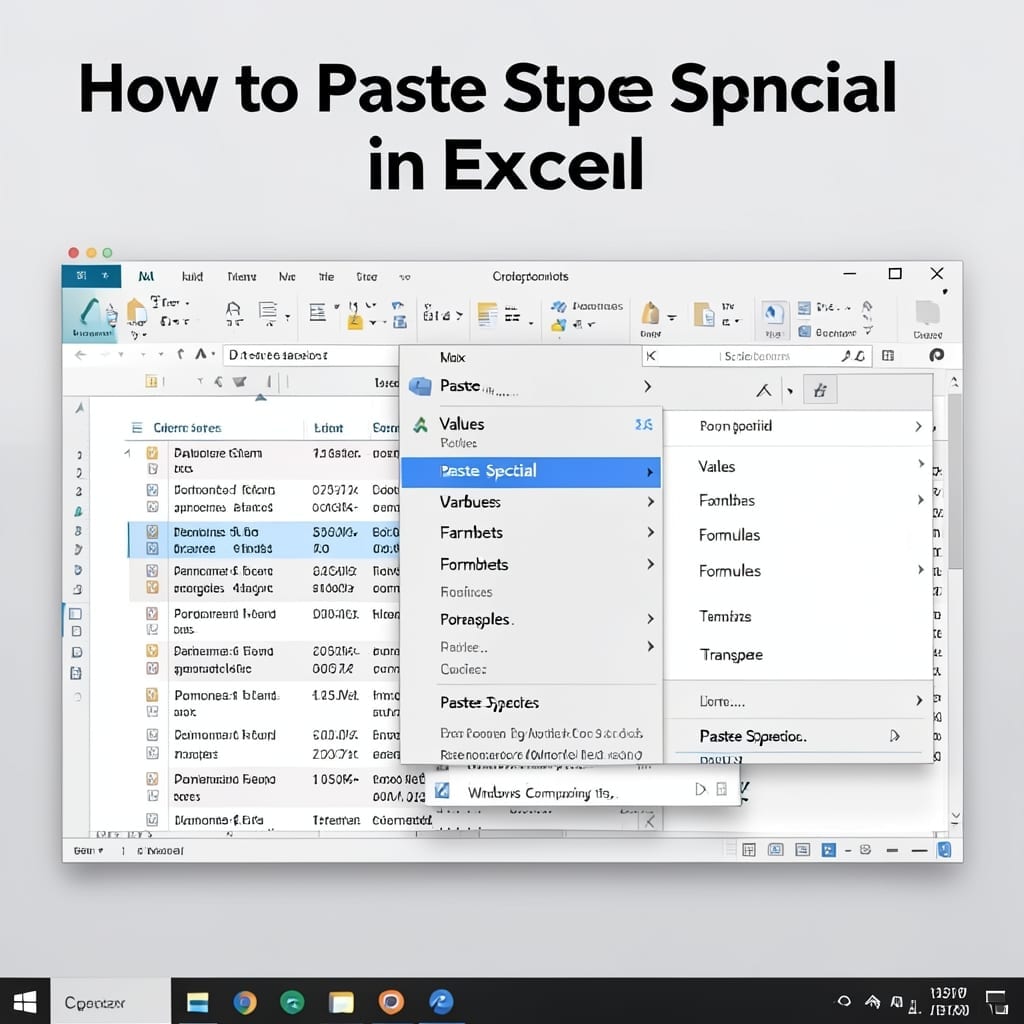Viewport: 1024px width, 1024px height.
Task: Click the circular icon right of the formula bar
Action: pos(936,355)
